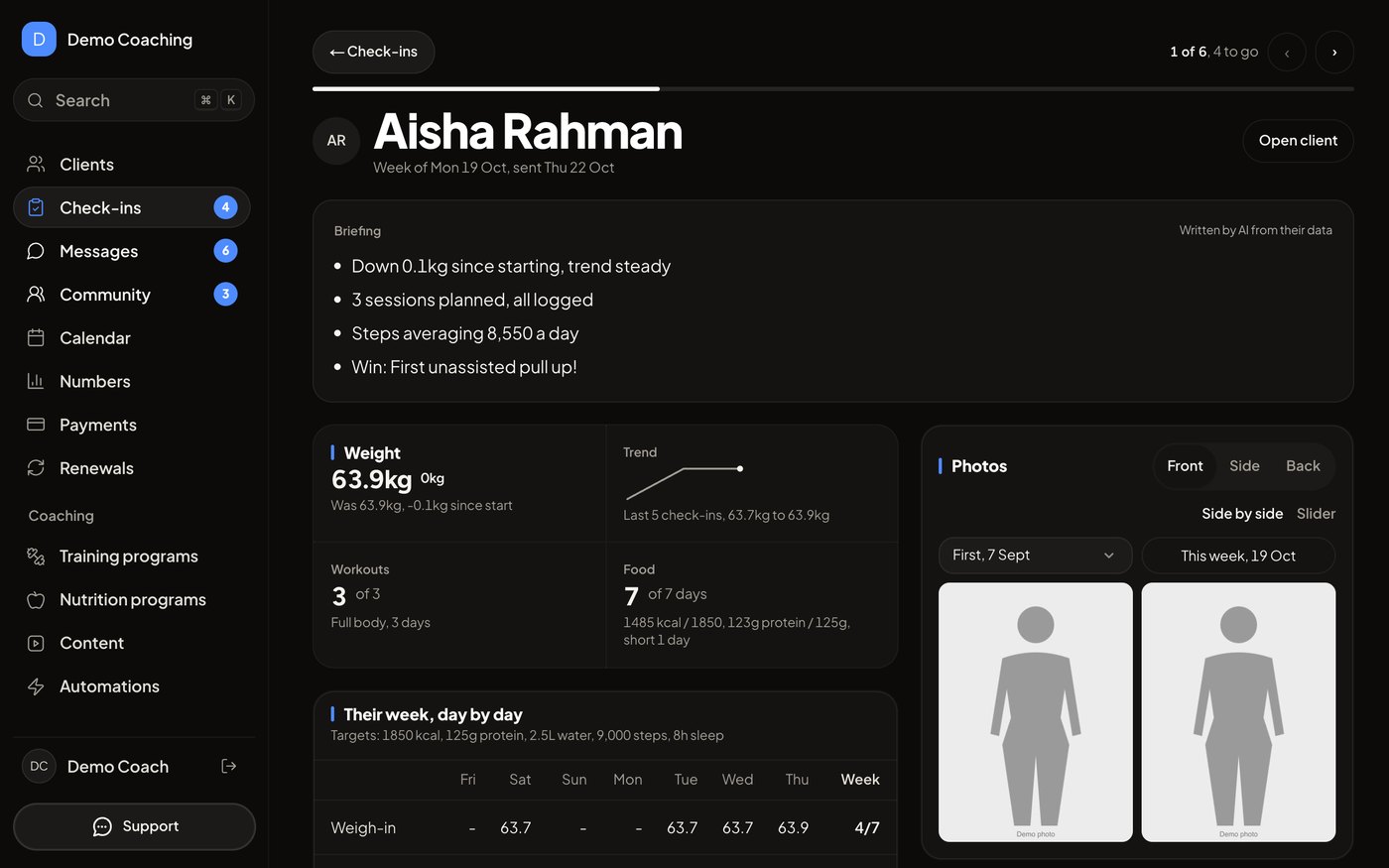Click the Demo Coaching logo icon
This screenshot has height=868, width=1389.
[39, 40]
